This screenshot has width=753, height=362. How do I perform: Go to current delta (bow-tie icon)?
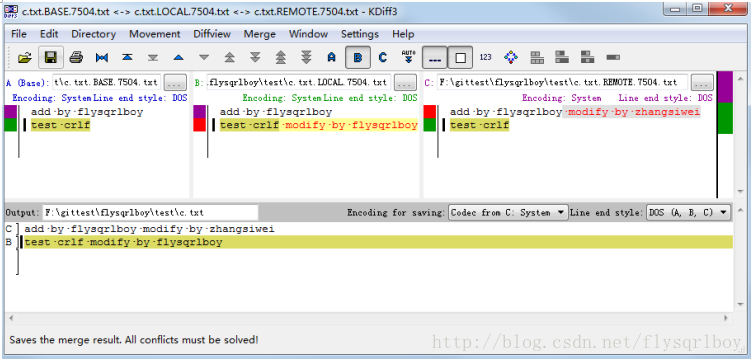102,58
